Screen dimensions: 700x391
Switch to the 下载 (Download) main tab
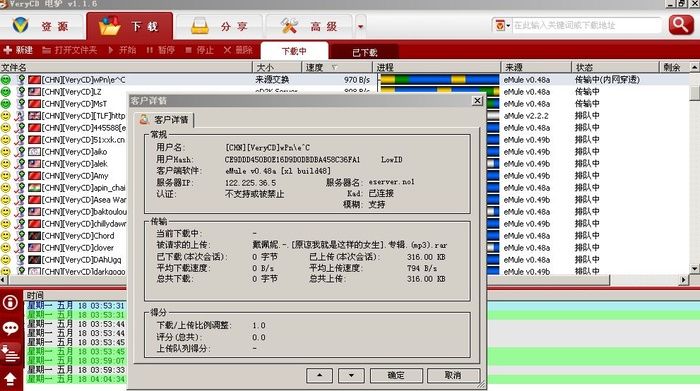pos(129,26)
